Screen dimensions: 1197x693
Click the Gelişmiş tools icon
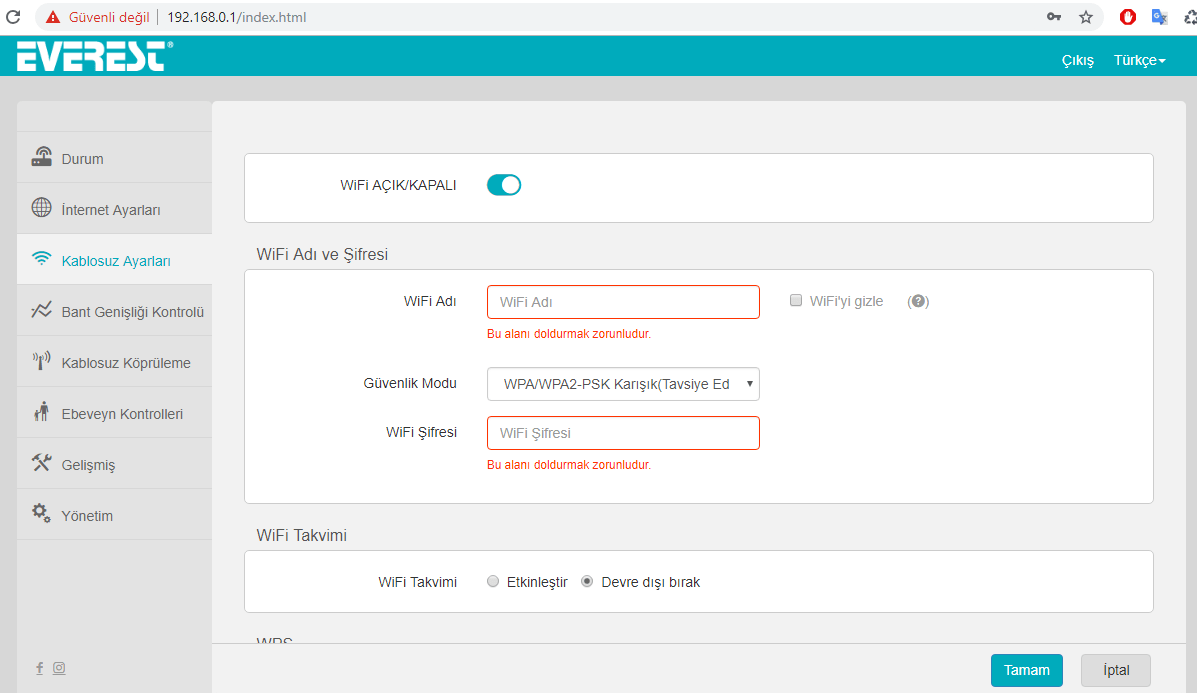click(x=41, y=464)
